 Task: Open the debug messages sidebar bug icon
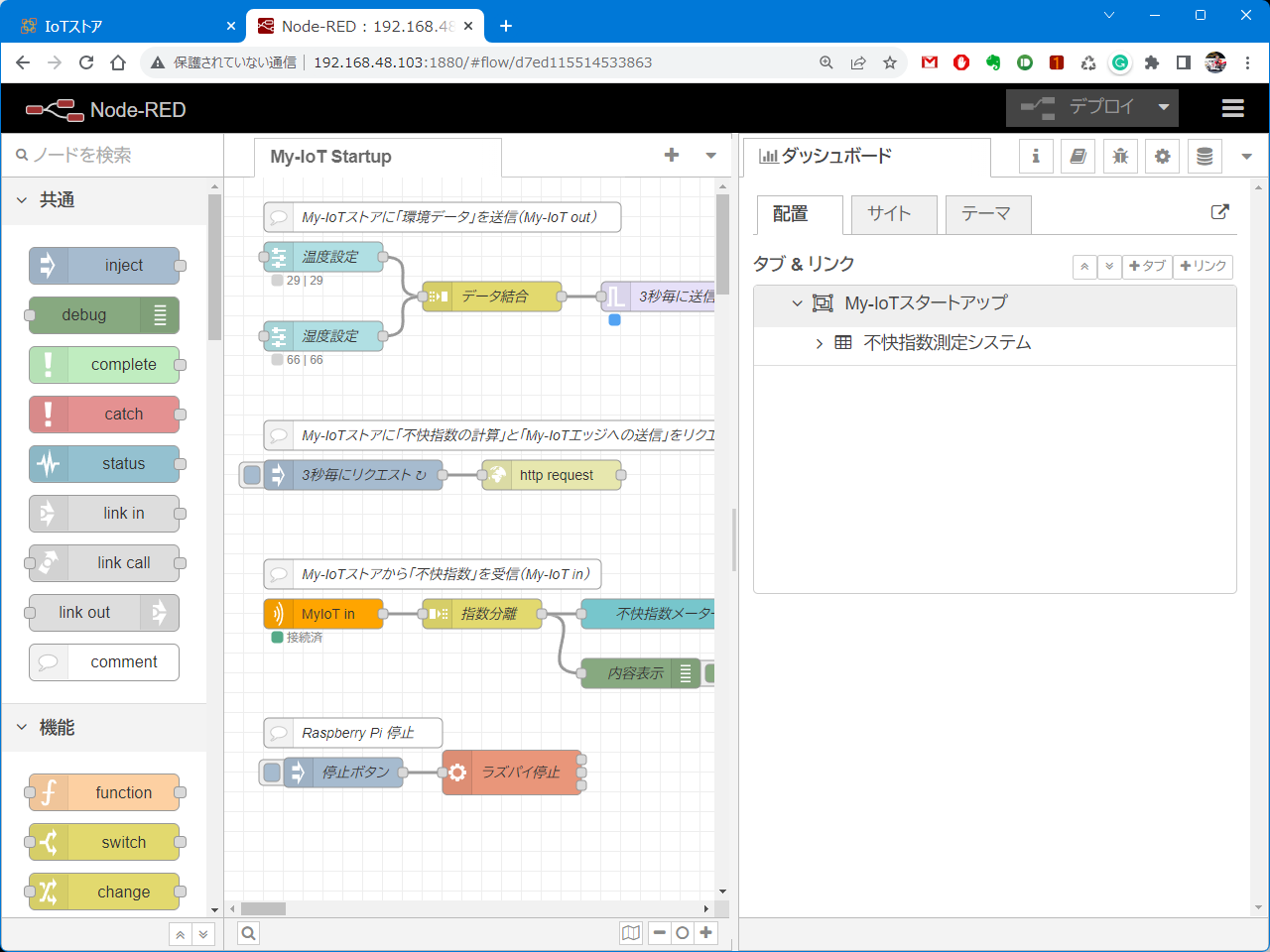1120,157
